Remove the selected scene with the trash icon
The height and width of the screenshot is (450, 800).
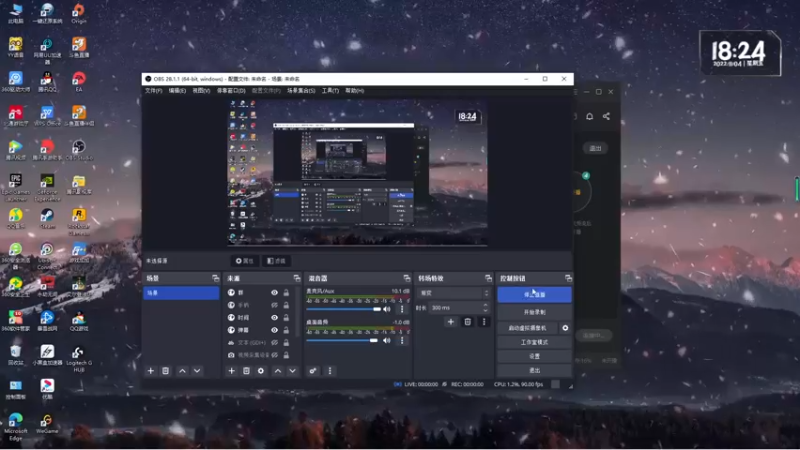pyautogui.click(x=165, y=371)
